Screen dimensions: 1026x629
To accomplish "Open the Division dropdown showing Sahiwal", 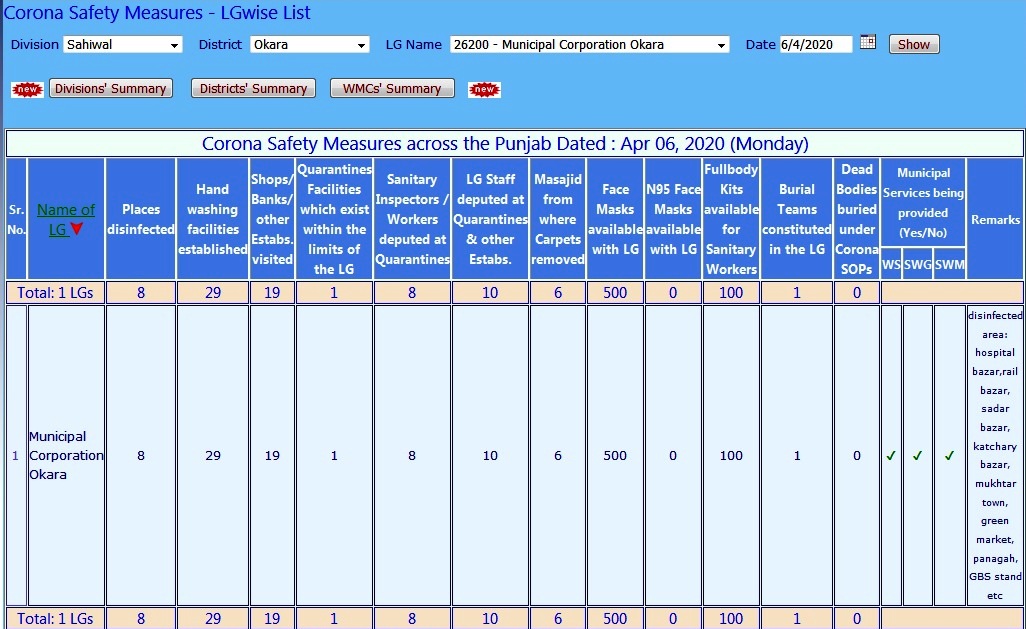I will (122, 45).
